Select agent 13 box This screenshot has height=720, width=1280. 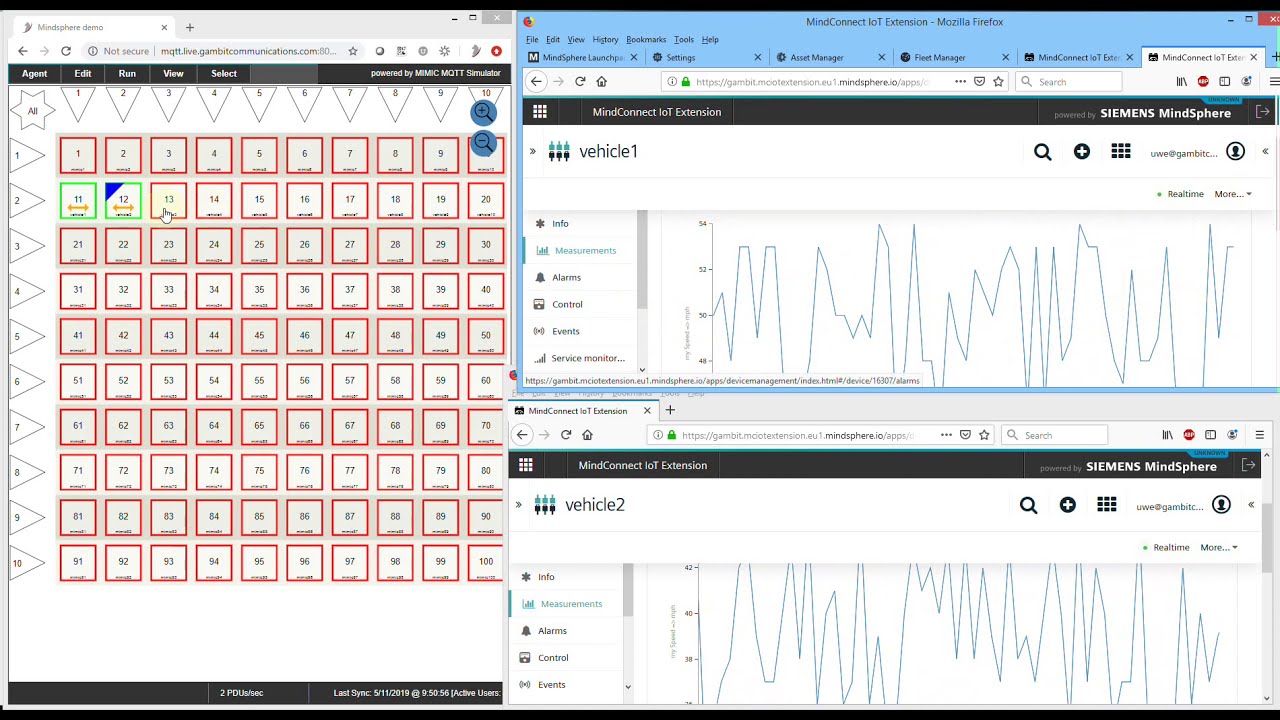168,200
